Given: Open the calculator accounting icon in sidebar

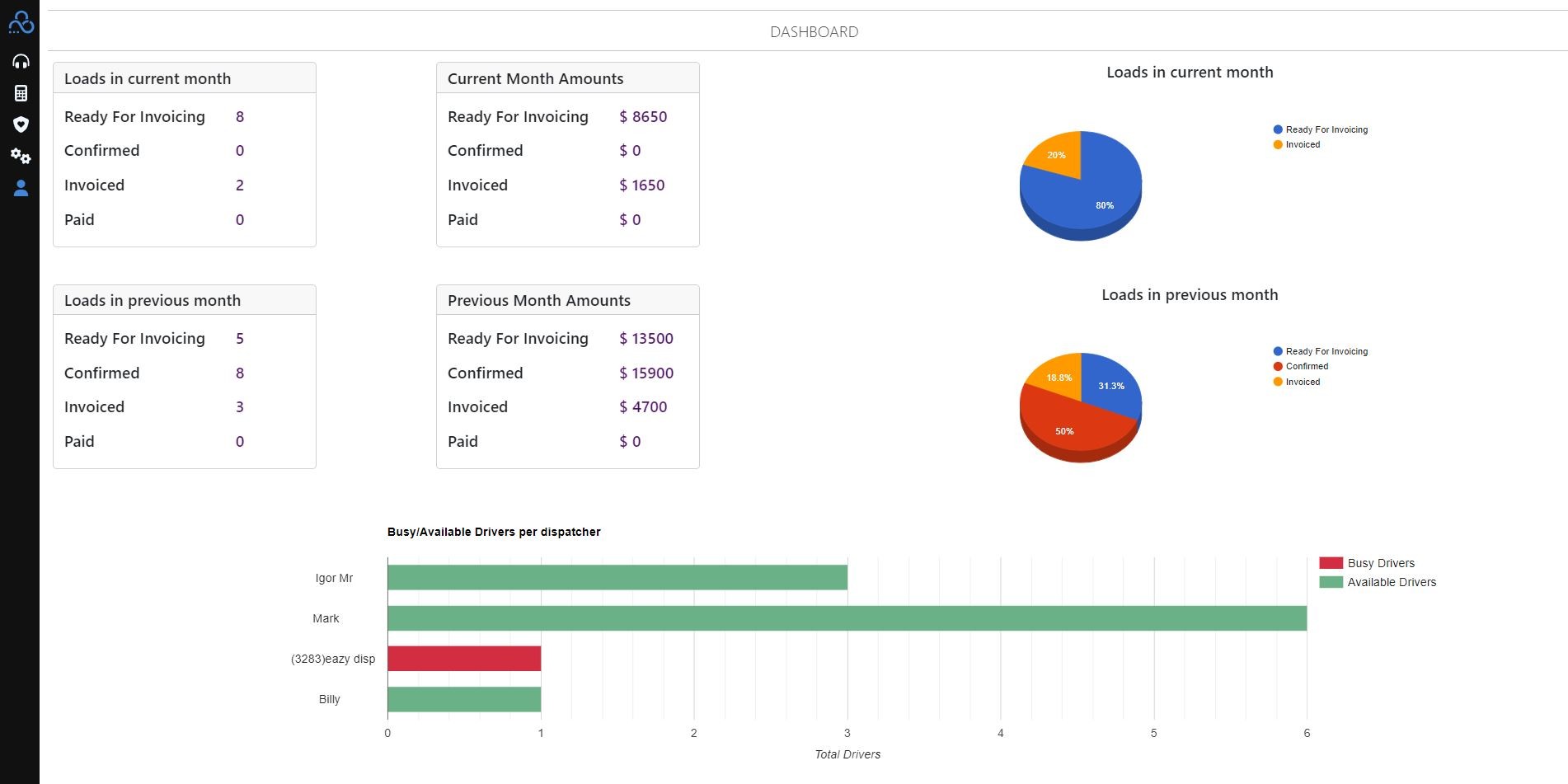Looking at the screenshot, I should click(21, 93).
